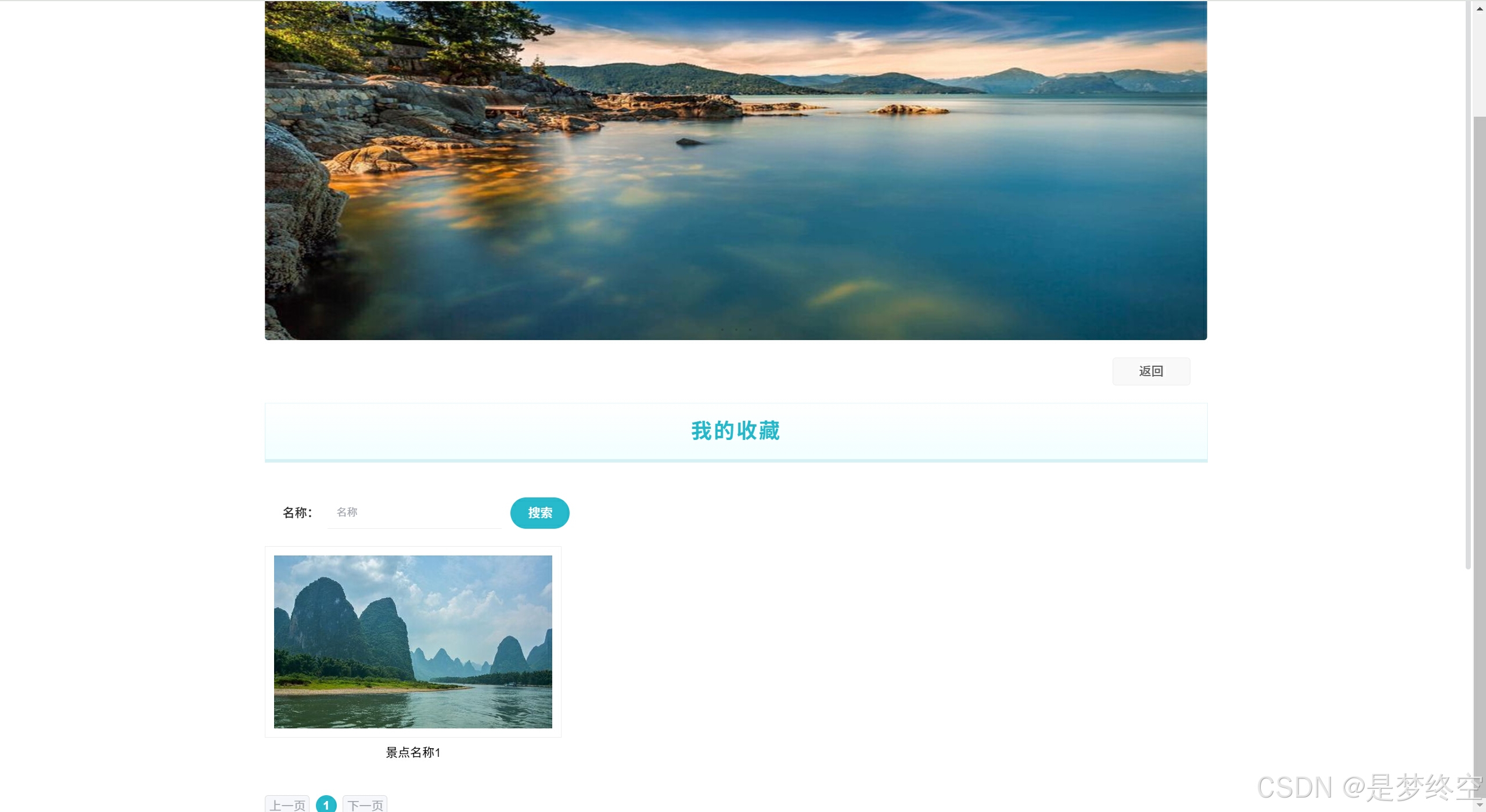Viewport: 1486px width, 812px height.
Task: Click the 搜索 button
Action: pos(539,513)
